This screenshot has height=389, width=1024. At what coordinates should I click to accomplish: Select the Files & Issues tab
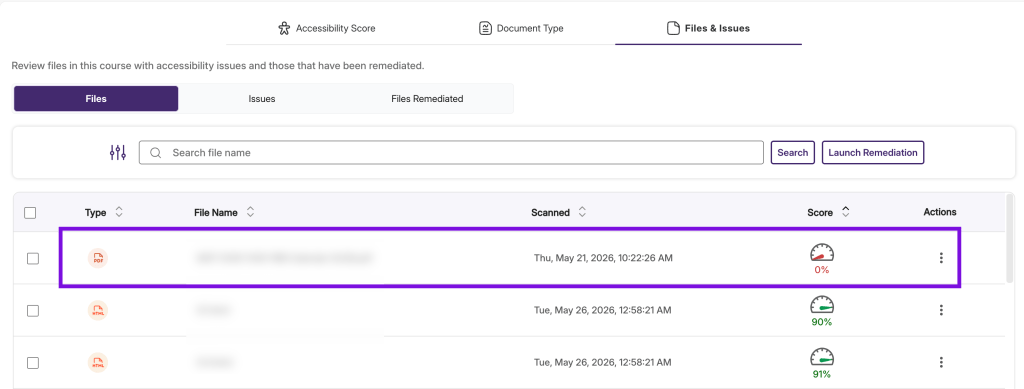coord(708,28)
